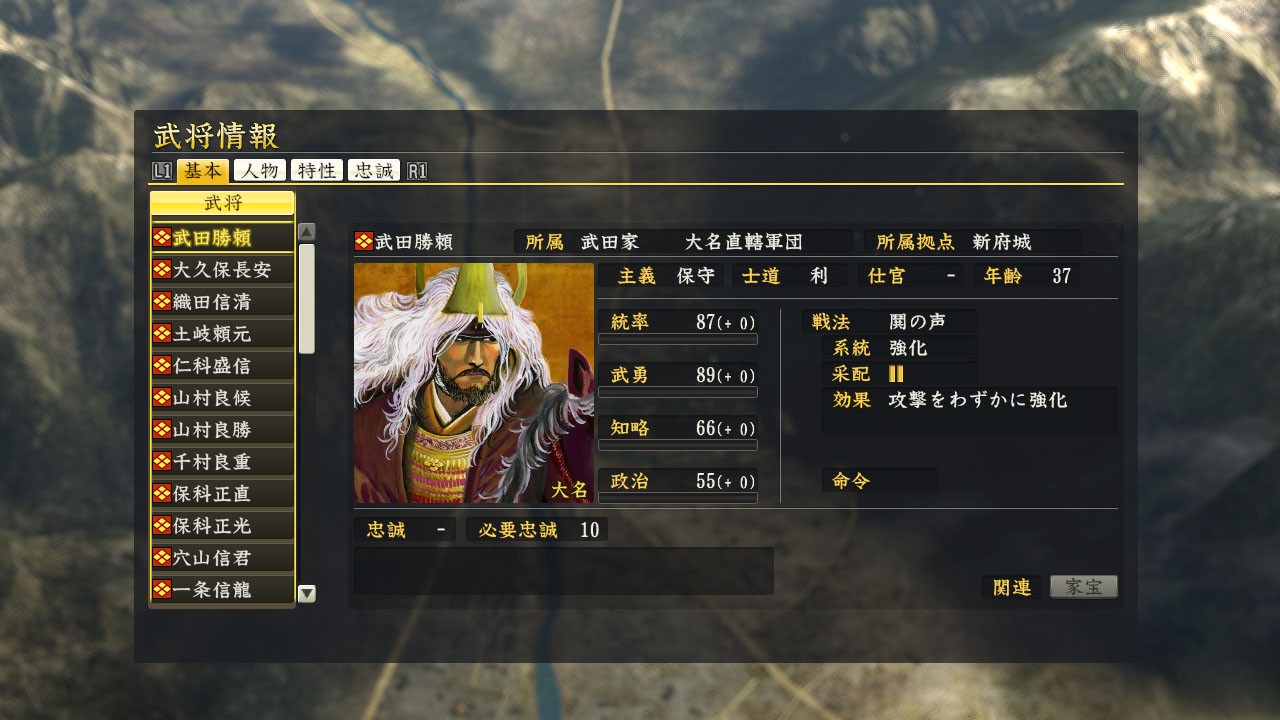Screen dimensions: 1280x720
Task: Click the 采配 gauge bars icon
Action: [x=896, y=373]
